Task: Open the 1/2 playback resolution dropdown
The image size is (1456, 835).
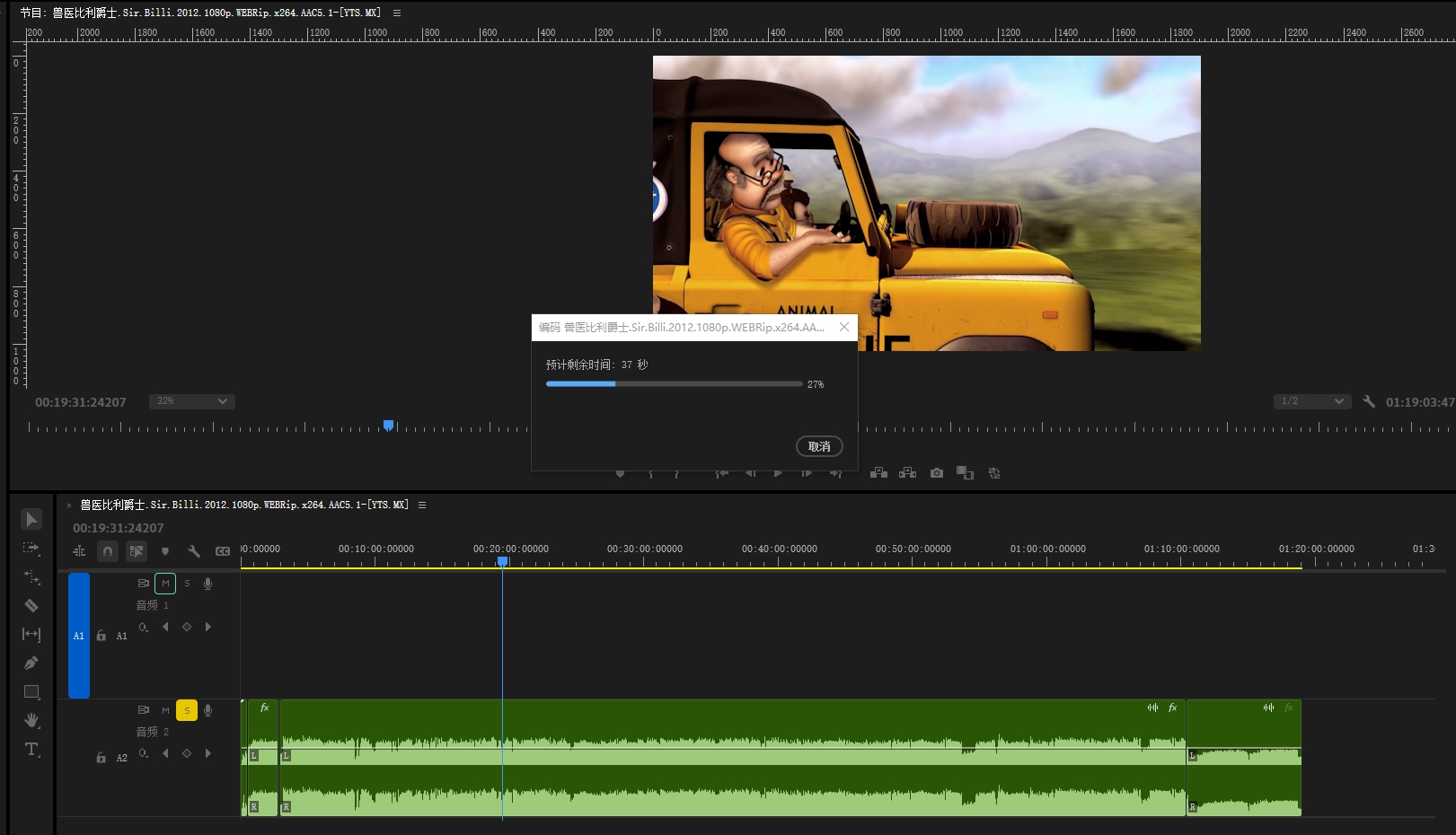Action: [1312, 401]
